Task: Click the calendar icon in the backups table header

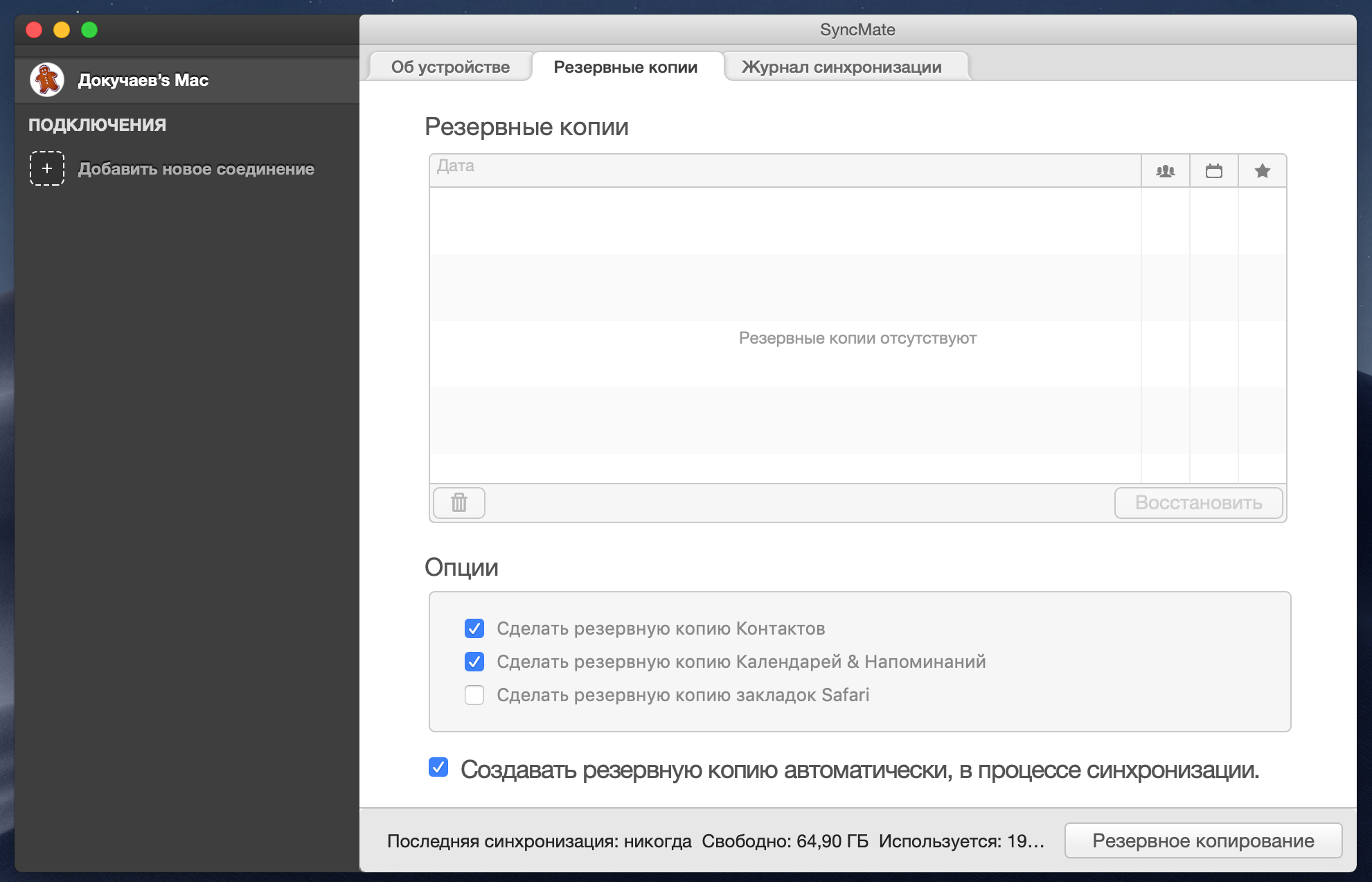Action: point(1214,170)
